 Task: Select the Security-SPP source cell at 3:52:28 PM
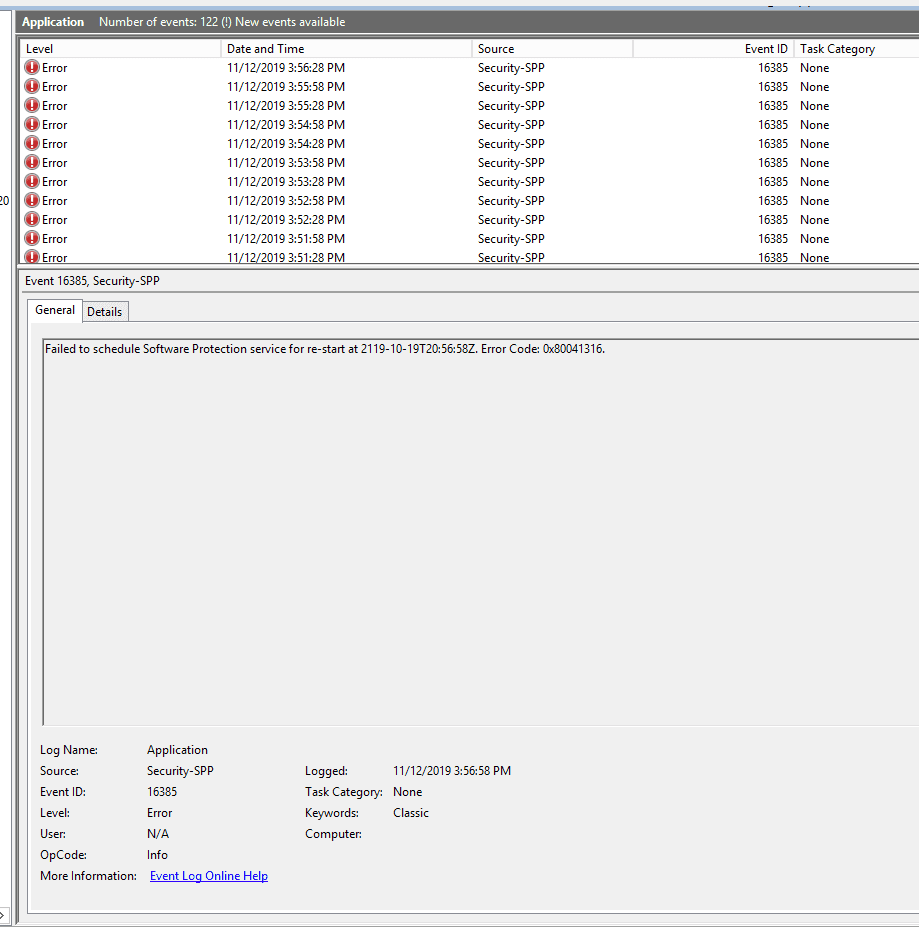tap(511, 220)
